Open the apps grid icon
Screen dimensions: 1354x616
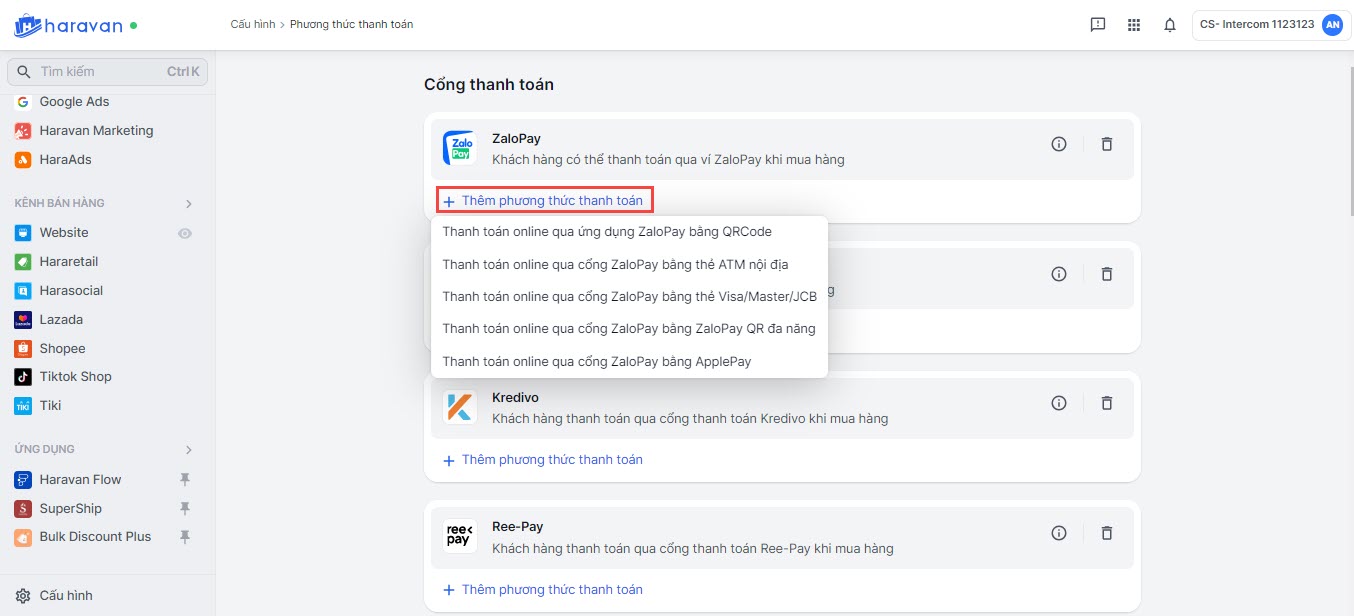tap(1133, 25)
